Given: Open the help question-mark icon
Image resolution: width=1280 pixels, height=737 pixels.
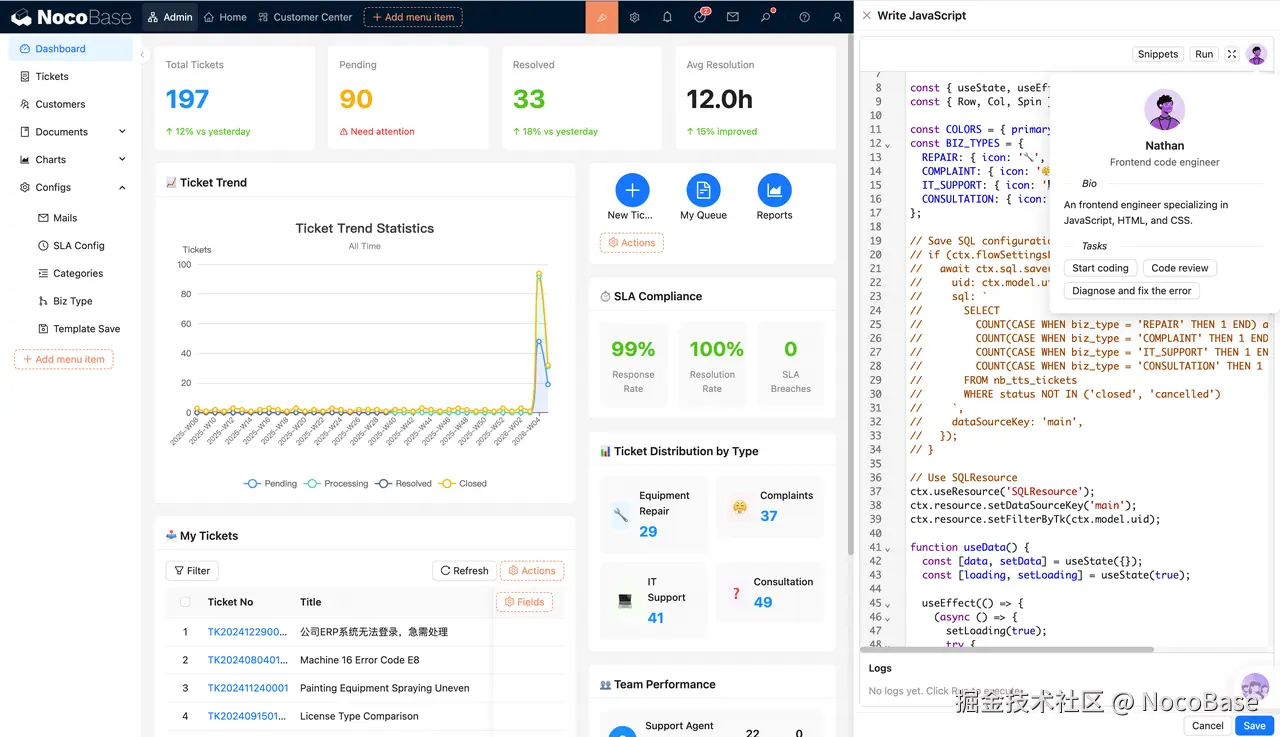Looking at the screenshot, I should (805, 17).
